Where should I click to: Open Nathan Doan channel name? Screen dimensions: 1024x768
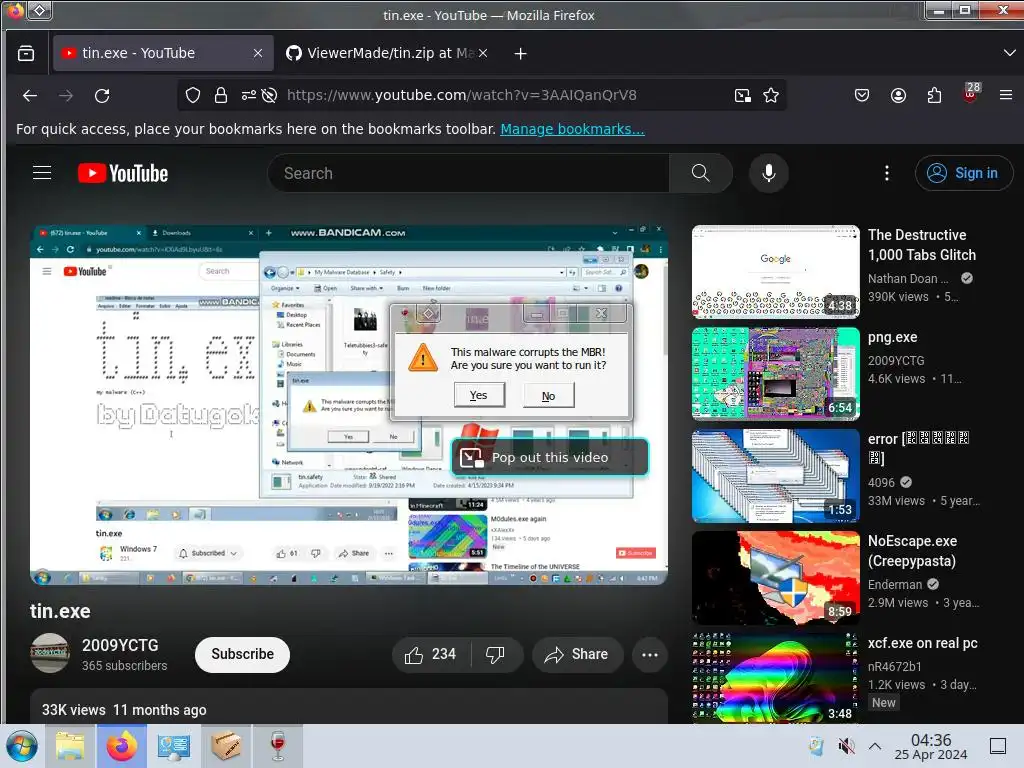908,278
